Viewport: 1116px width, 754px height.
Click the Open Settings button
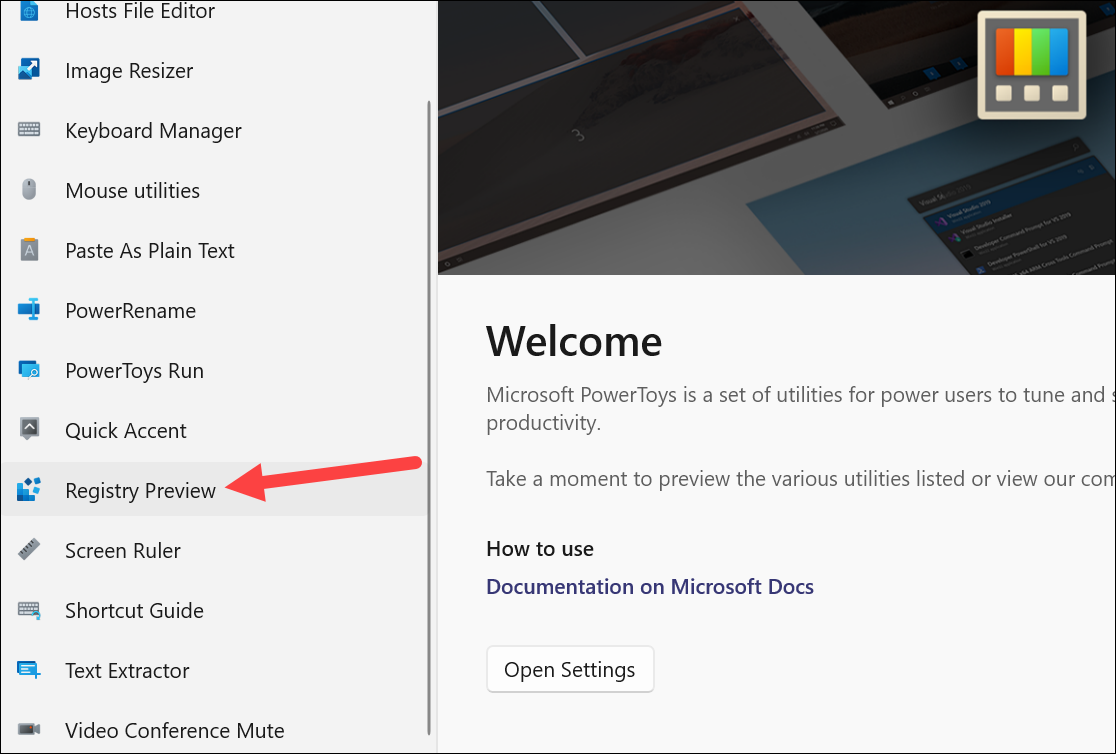click(x=570, y=669)
